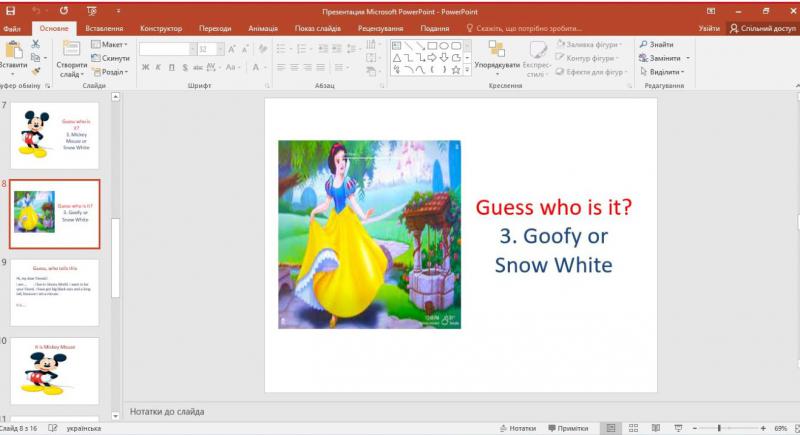Open the Макет layout dropdown

109,44
